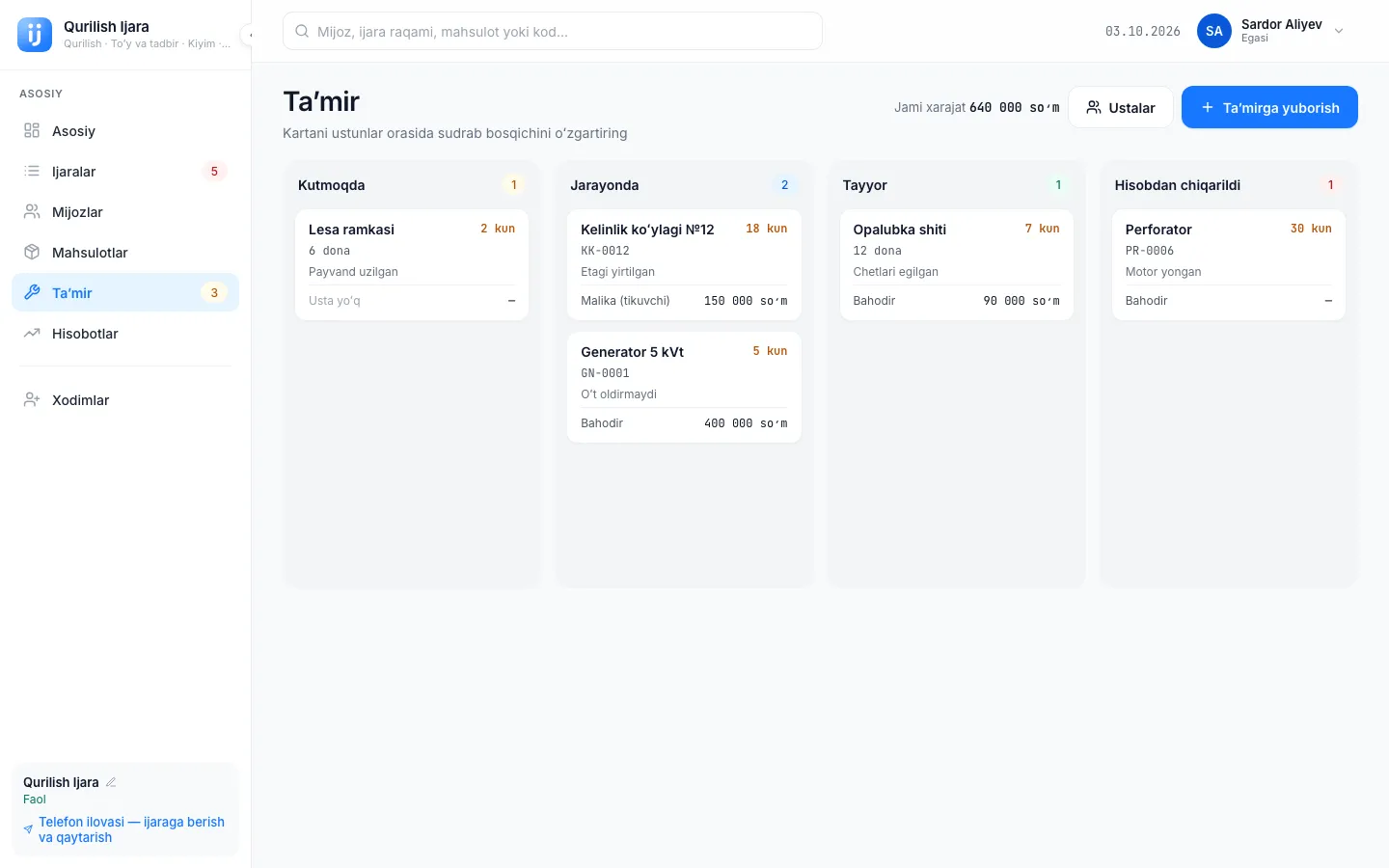
Task: Select the Ijaralar list icon in sidebar
Action: coord(32,172)
